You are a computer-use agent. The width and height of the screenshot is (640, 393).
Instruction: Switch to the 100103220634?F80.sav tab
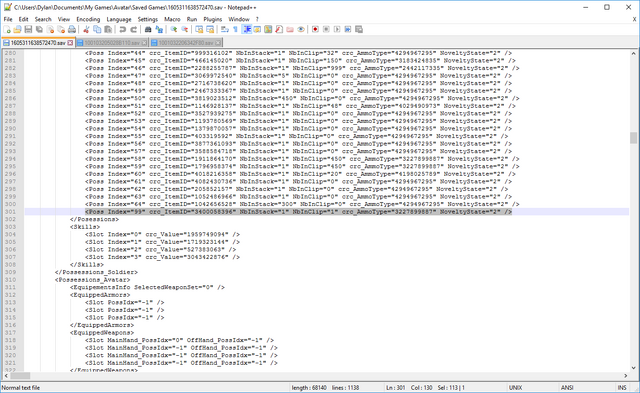coord(186,43)
